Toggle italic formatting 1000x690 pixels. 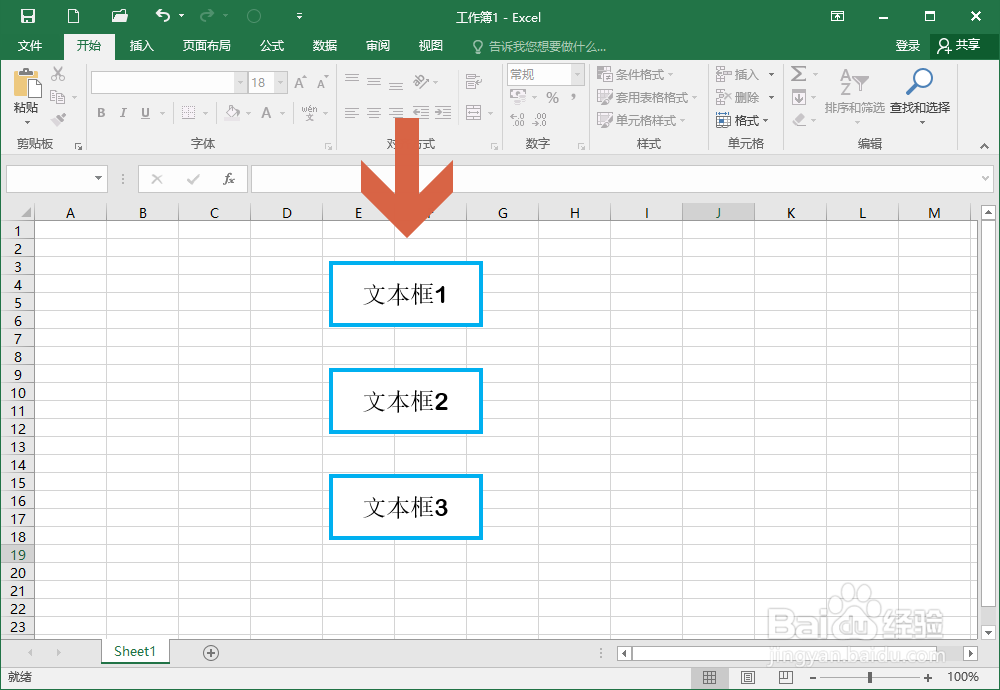pos(123,113)
